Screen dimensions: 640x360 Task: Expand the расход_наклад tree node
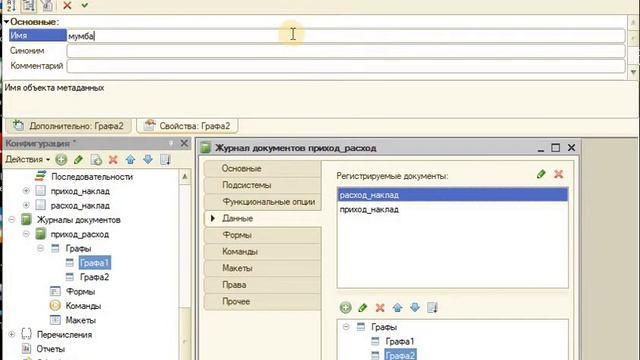tap(26, 205)
